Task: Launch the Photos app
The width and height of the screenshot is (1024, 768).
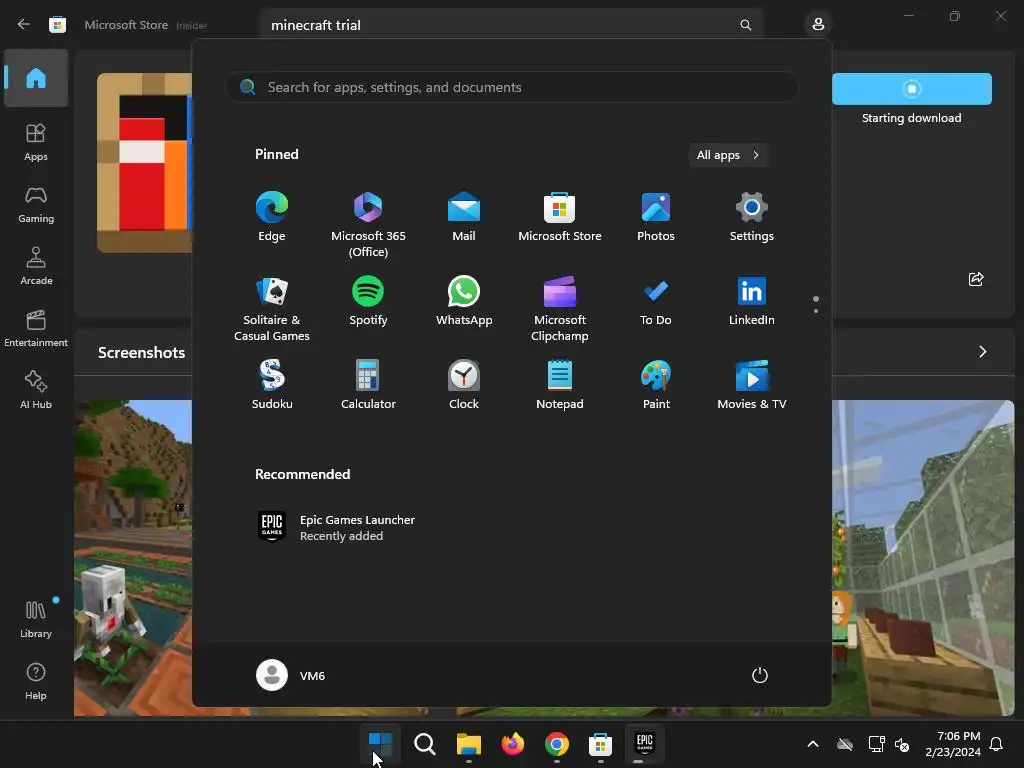Action: [656, 217]
